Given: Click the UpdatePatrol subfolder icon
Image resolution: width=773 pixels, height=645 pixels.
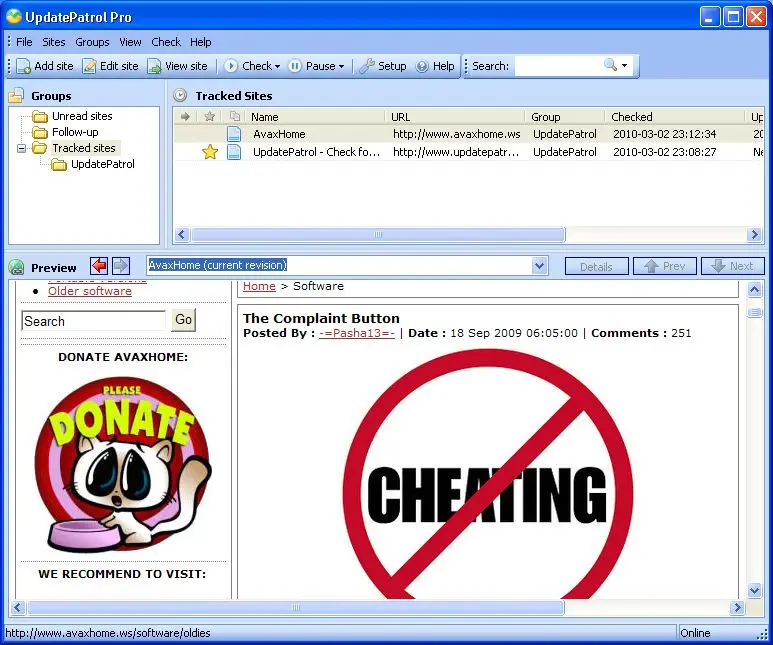Looking at the screenshot, I should 59,165.
